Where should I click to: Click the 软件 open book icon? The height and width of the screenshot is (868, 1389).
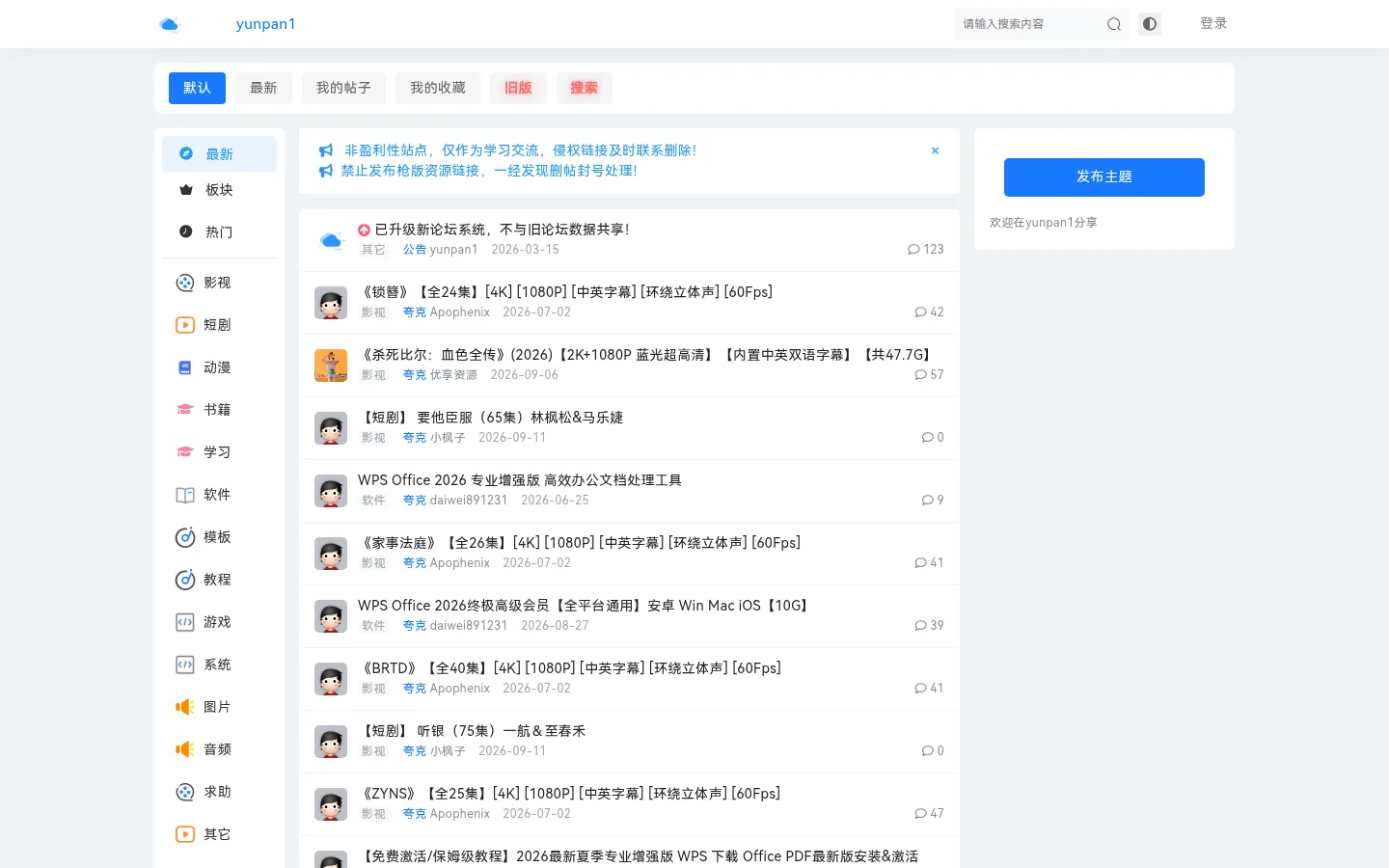(x=185, y=495)
